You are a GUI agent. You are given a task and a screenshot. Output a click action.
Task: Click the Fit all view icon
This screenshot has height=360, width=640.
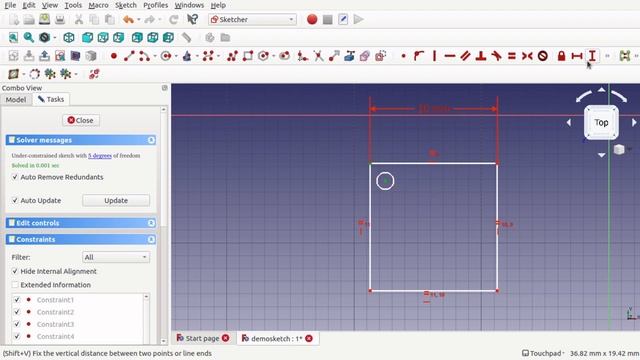pos(13,38)
